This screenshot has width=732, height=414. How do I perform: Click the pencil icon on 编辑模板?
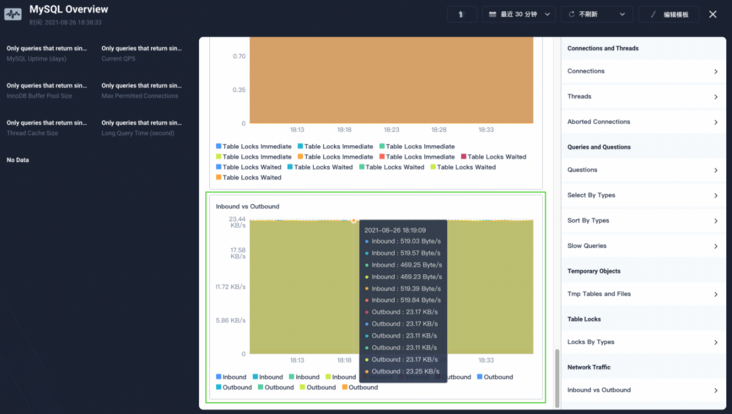[x=654, y=15]
